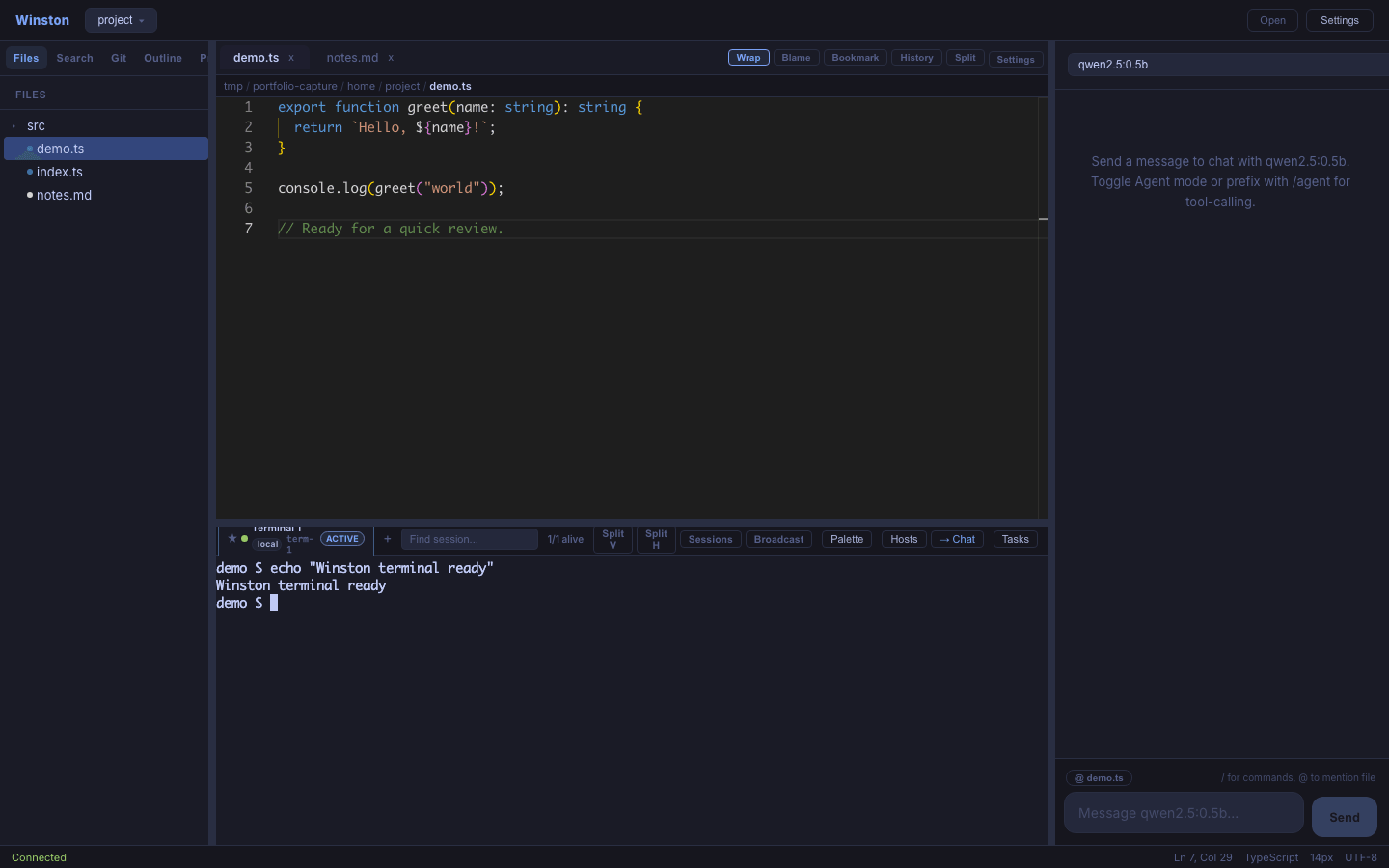Star the Terminal 1 session
This screenshot has height=868, width=1389.
pos(232,539)
